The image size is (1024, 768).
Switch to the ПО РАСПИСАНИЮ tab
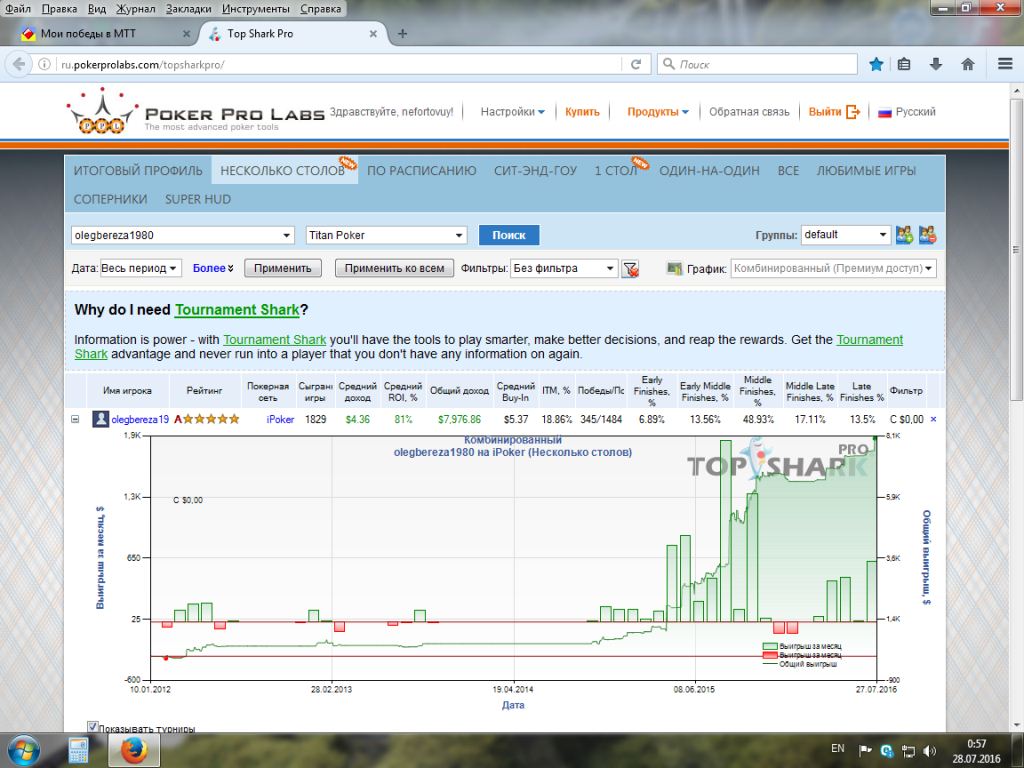[x=421, y=170]
